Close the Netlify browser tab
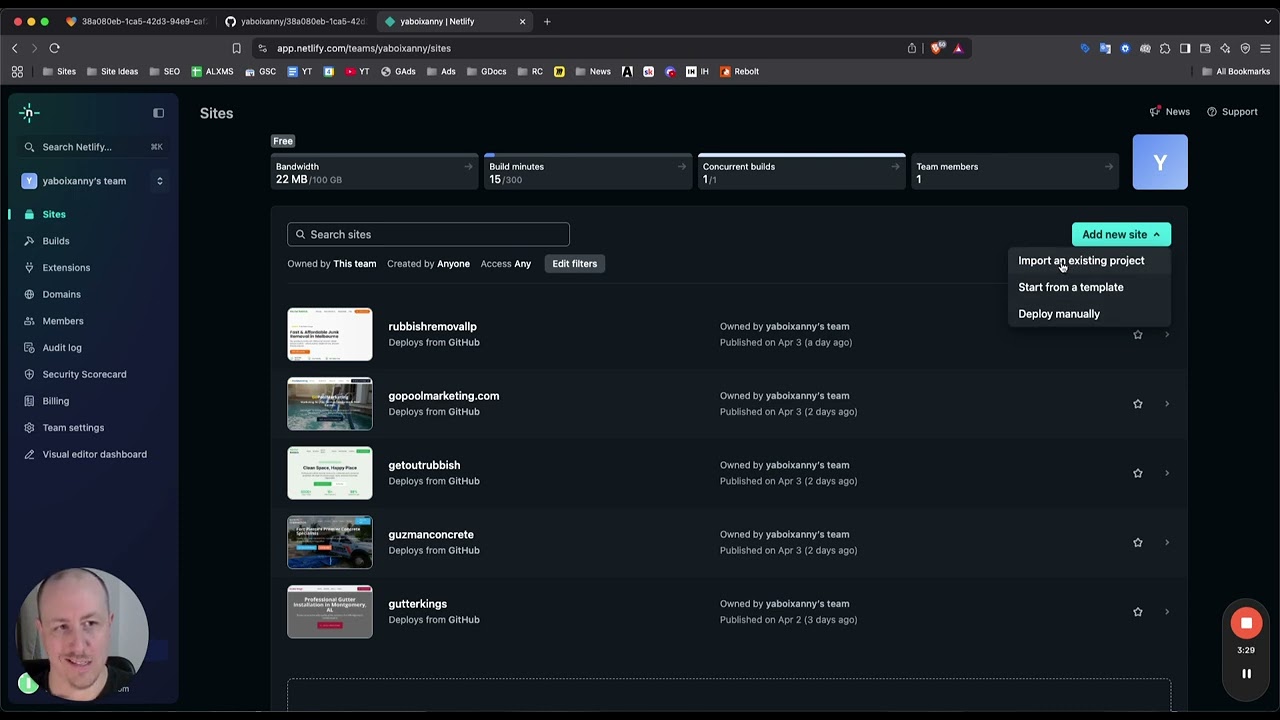The width and height of the screenshot is (1280, 720). [522, 21]
